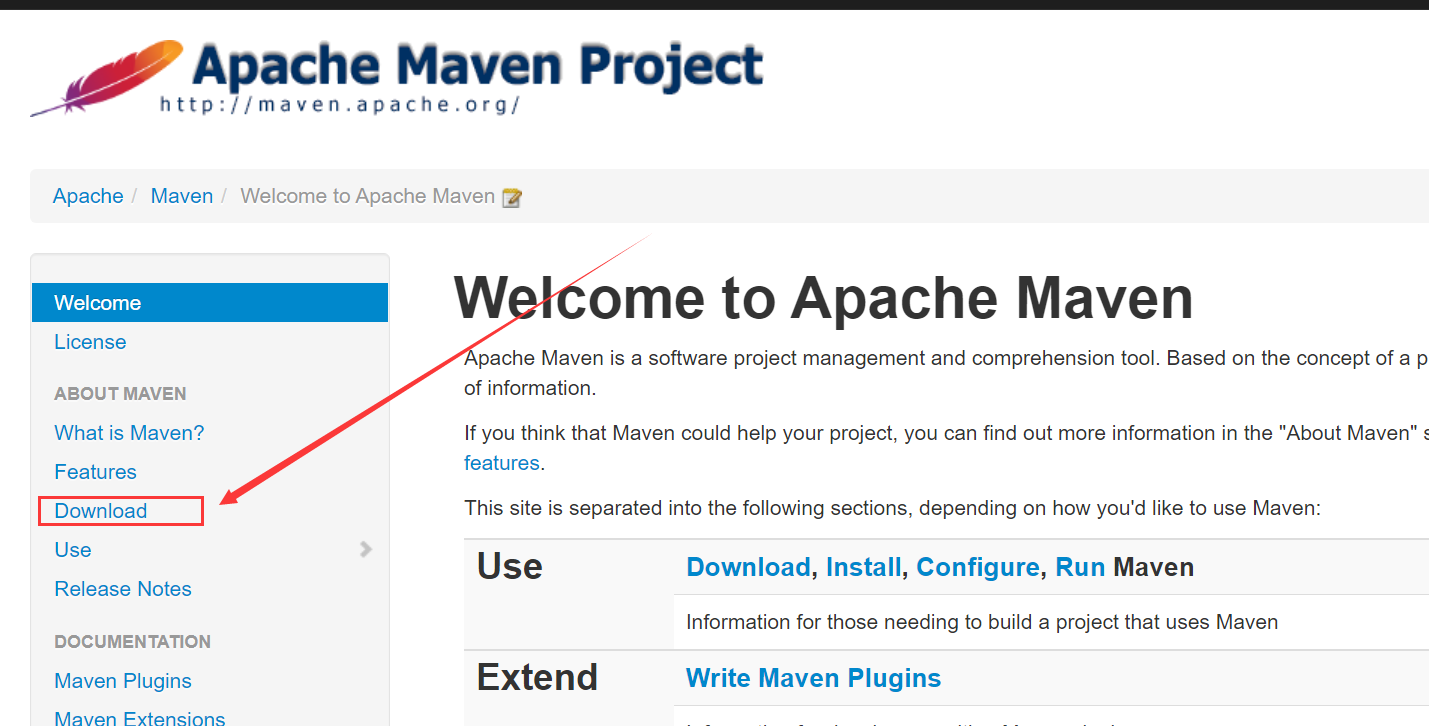This screenshot has height=726, width=1429.
Task: Open the Download sidebar link
Action: coord(101,511)
